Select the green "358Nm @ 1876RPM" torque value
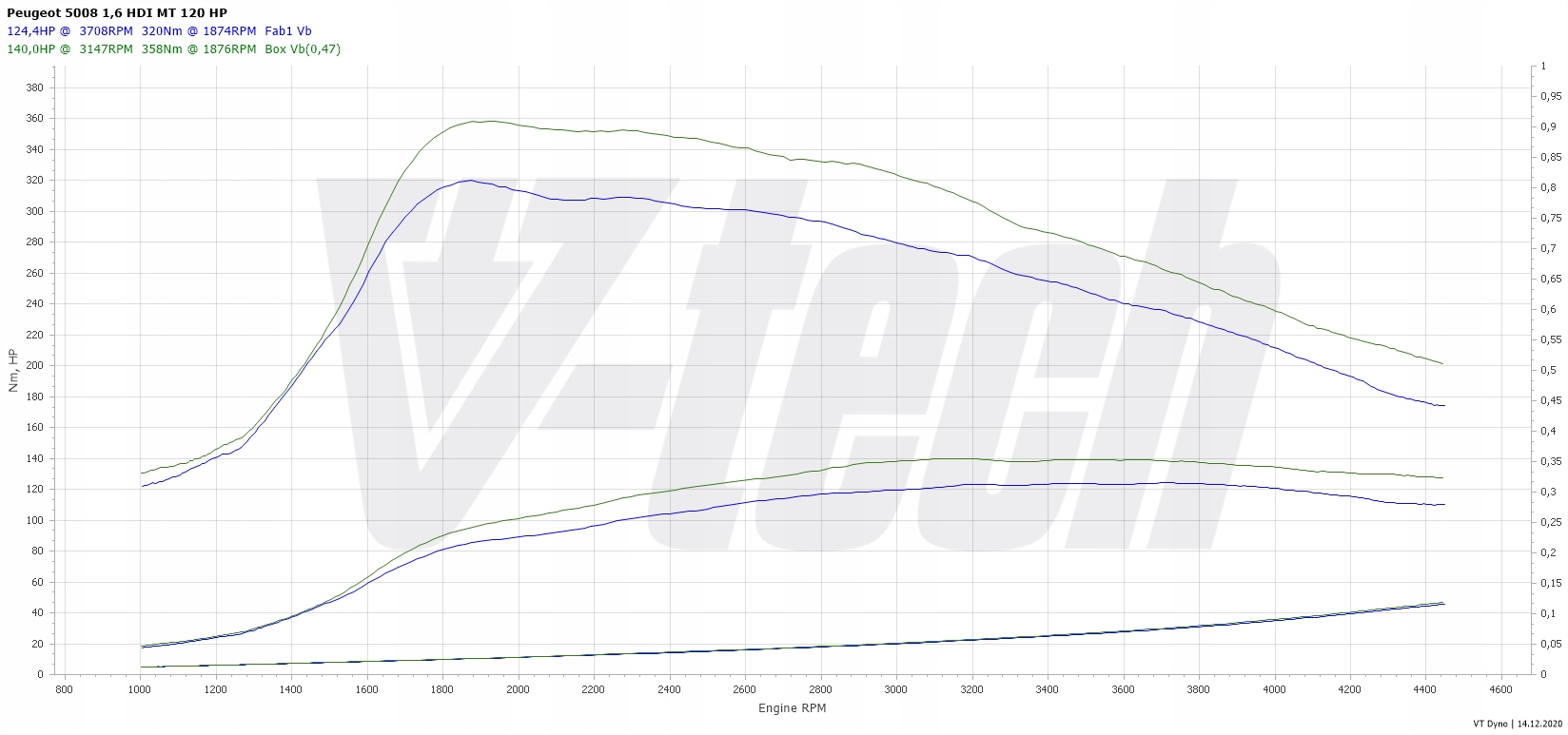This screenshot has height=735, width=1568. (199, 49)
